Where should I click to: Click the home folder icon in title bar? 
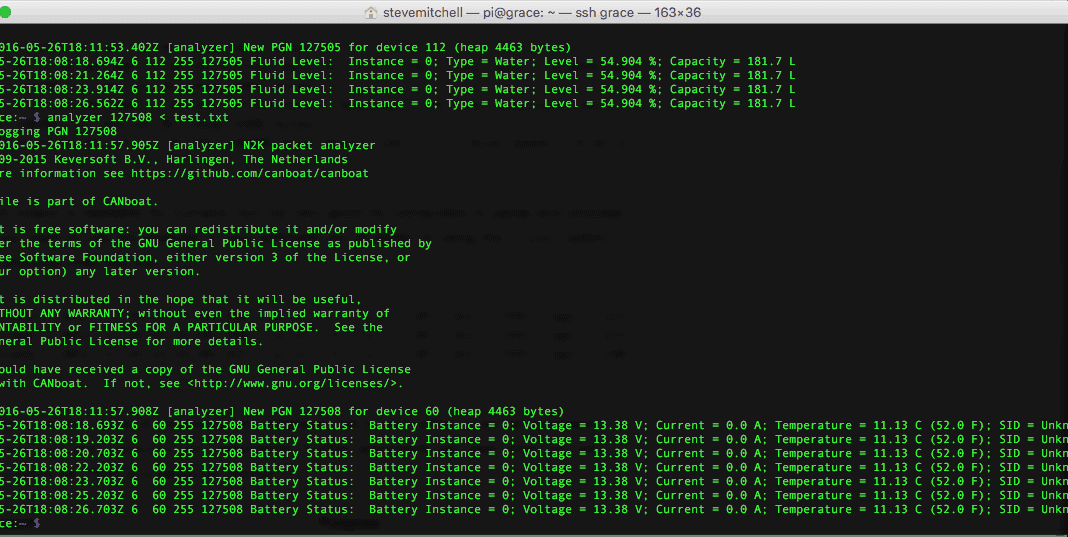(371, 12)
